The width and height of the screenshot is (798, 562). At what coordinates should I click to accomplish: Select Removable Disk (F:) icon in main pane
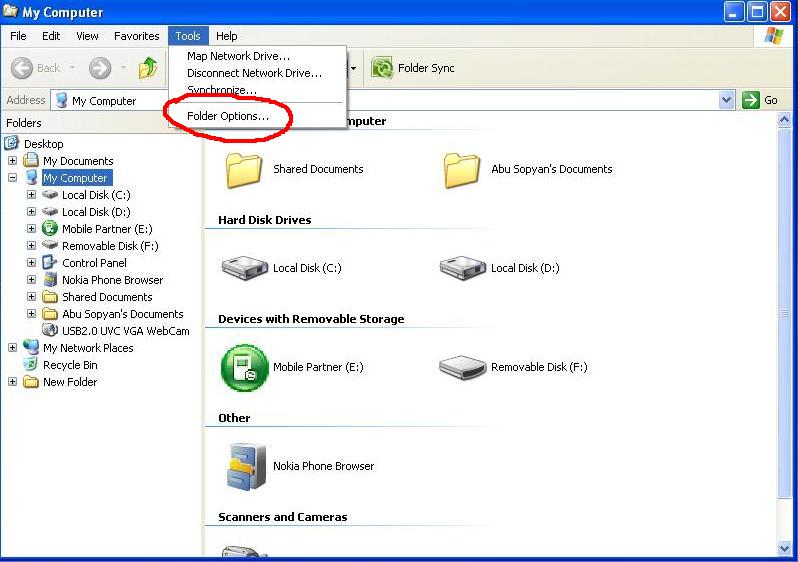click(462, 368)
